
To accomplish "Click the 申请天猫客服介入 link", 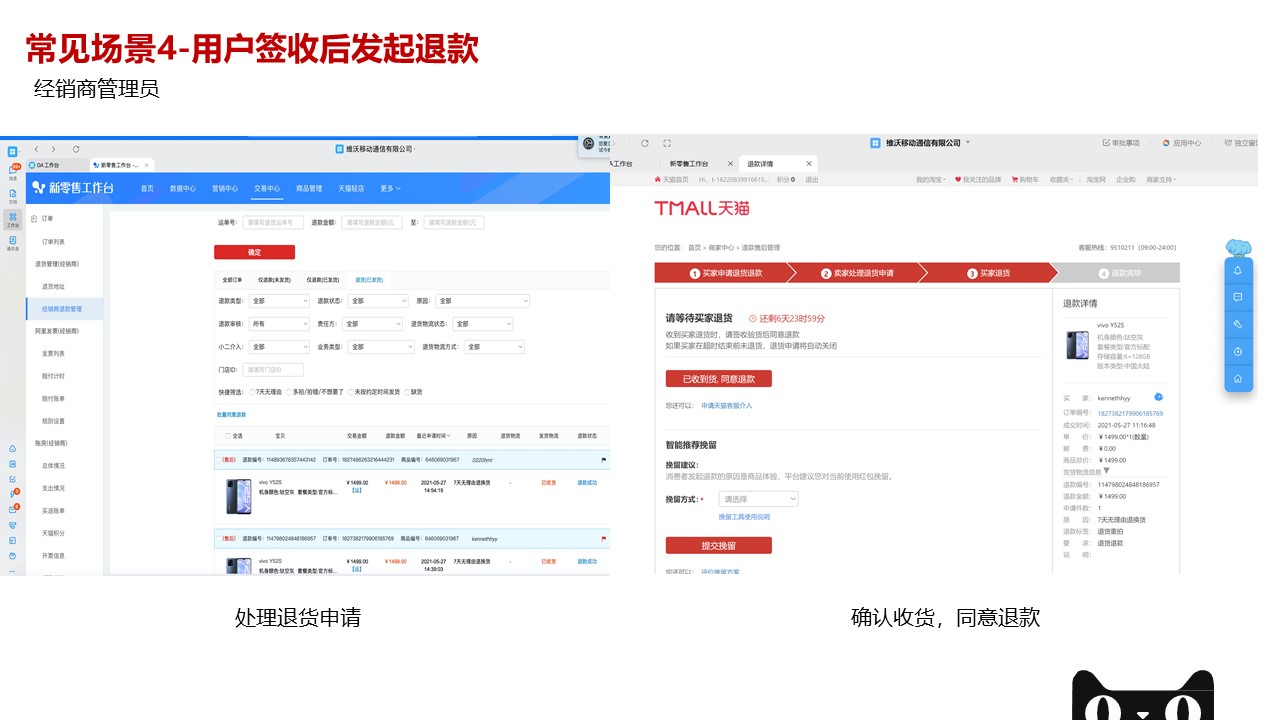I will click(x=726, y=406).
